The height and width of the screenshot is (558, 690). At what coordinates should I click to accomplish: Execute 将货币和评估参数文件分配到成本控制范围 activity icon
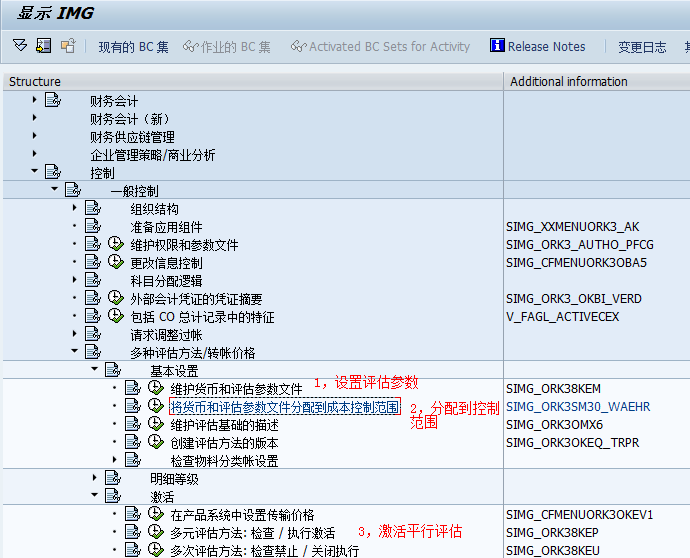tap(156, 406)
